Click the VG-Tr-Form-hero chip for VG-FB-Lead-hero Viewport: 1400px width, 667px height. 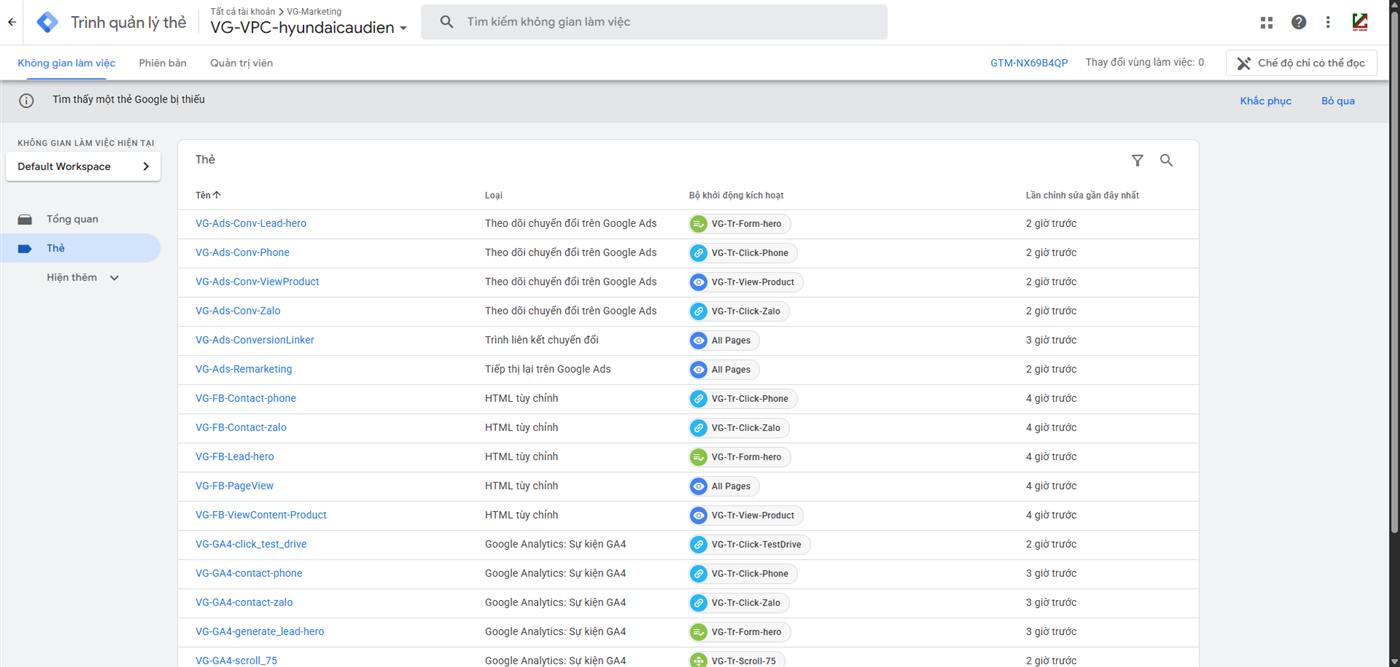[x=740, y=457]
